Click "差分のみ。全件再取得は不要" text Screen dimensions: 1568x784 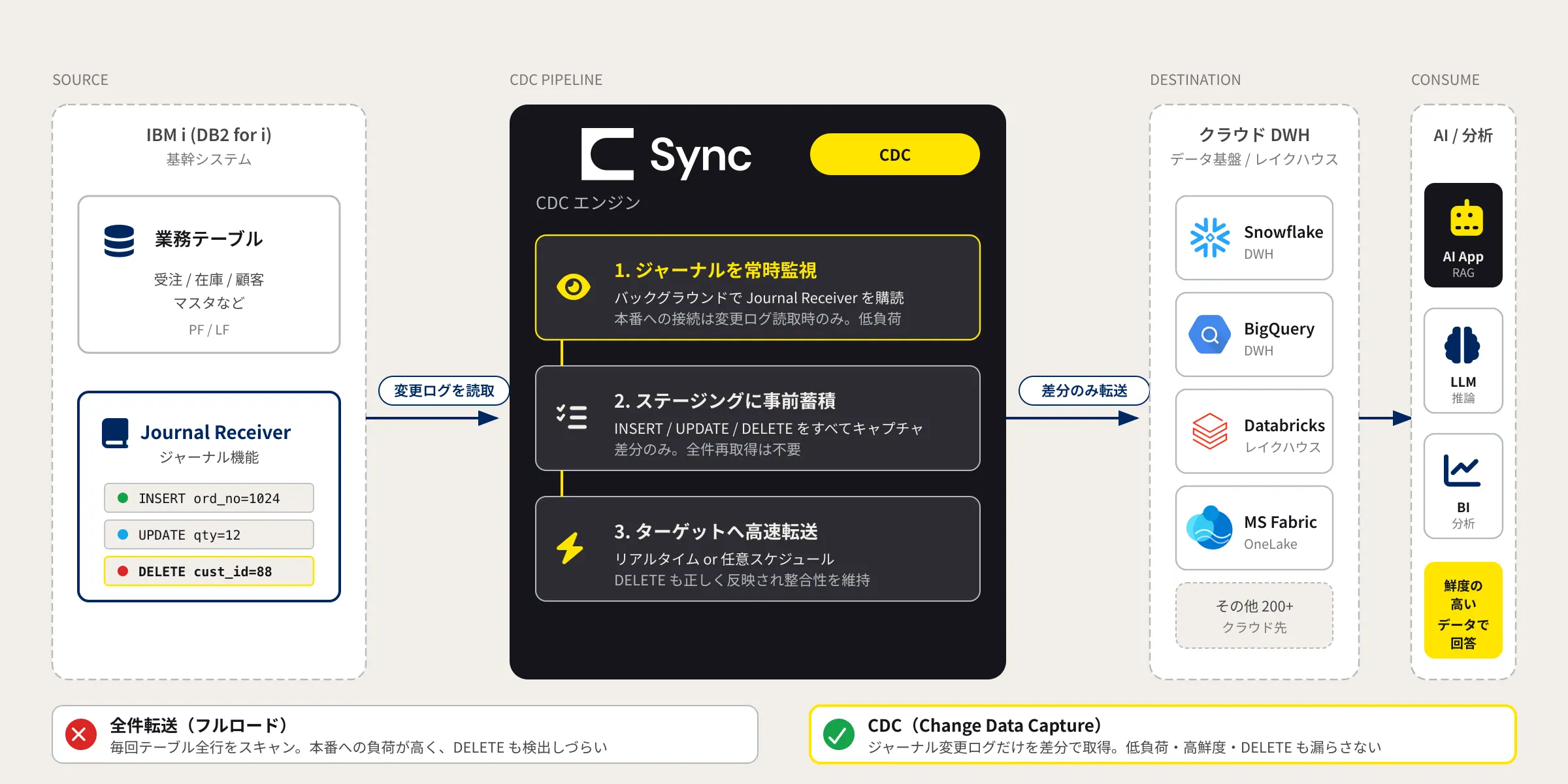tap(708, 449)
